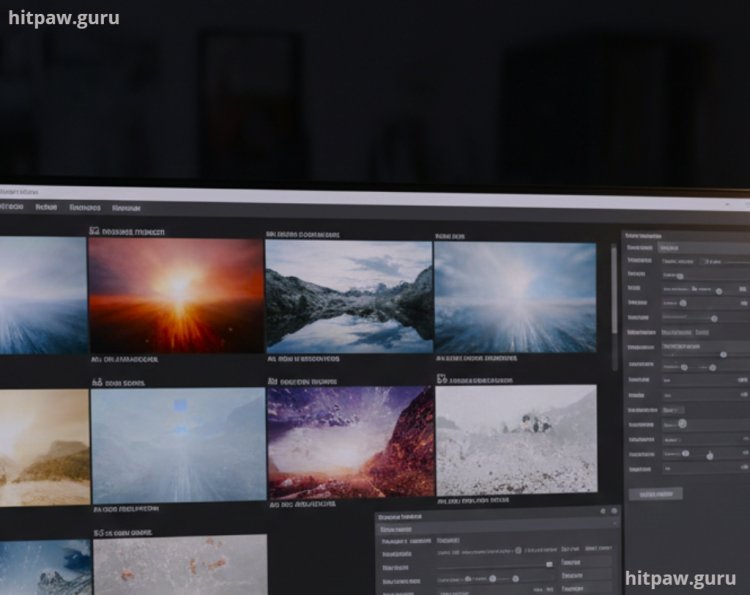Viewport: 750px width, 595px height.
Task: Toggle the checkbox in right panel's second row
Action: 702,261
